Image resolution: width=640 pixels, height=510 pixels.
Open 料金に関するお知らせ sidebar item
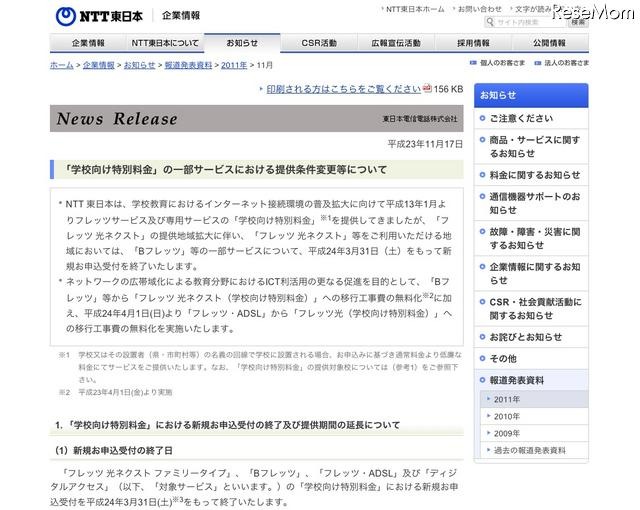(x=531, y=175)
